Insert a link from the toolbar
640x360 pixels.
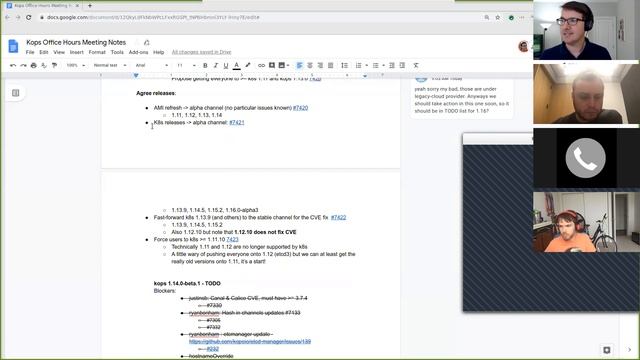point(261,65)
